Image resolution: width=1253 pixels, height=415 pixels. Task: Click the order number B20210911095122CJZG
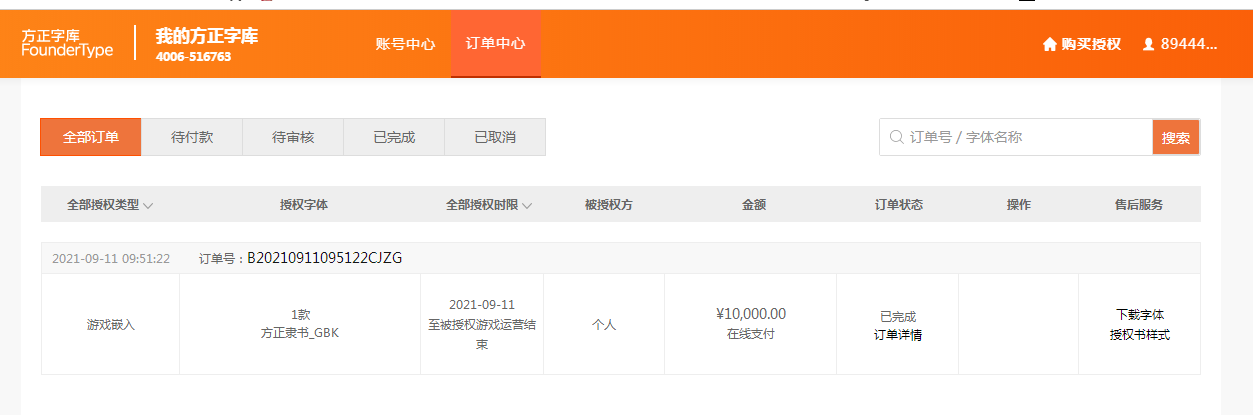(325, 258)
